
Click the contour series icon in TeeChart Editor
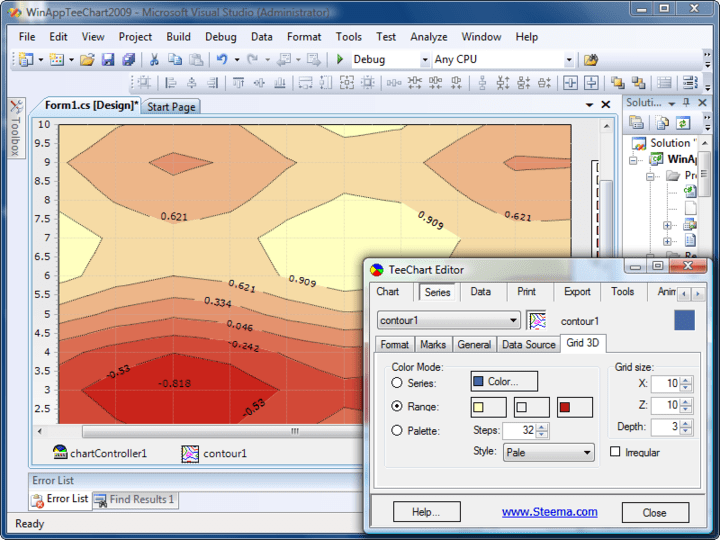[537, 321]
